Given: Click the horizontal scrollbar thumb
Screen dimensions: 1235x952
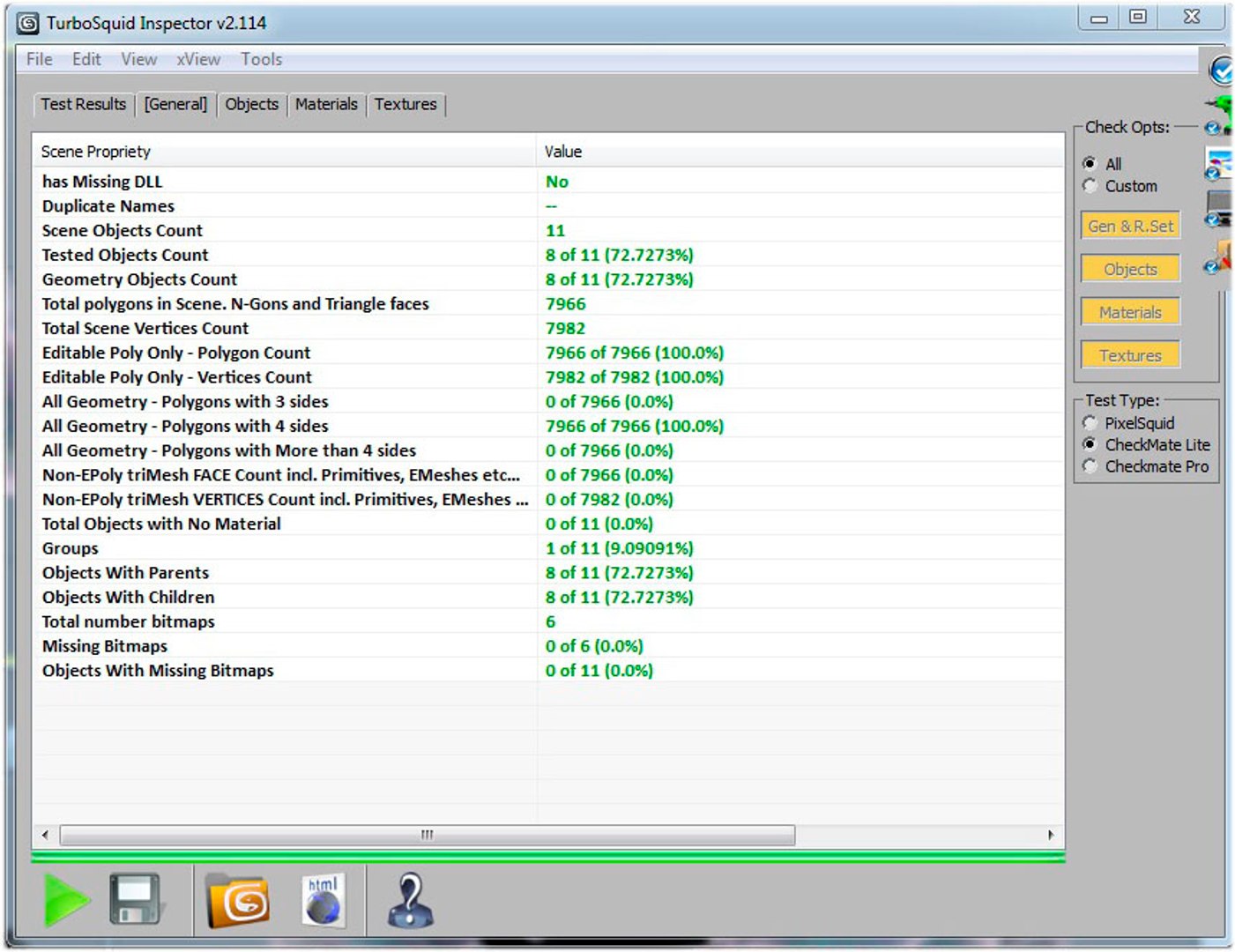Looking at the screenshot, I should [x=428, y=834].
